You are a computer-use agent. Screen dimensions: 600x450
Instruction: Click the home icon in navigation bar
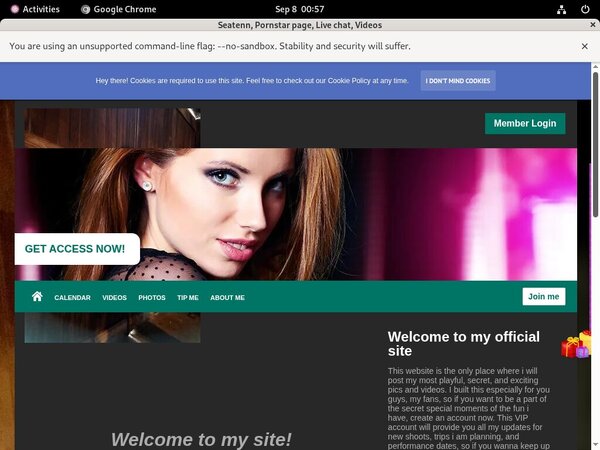(x=37, y=297)
